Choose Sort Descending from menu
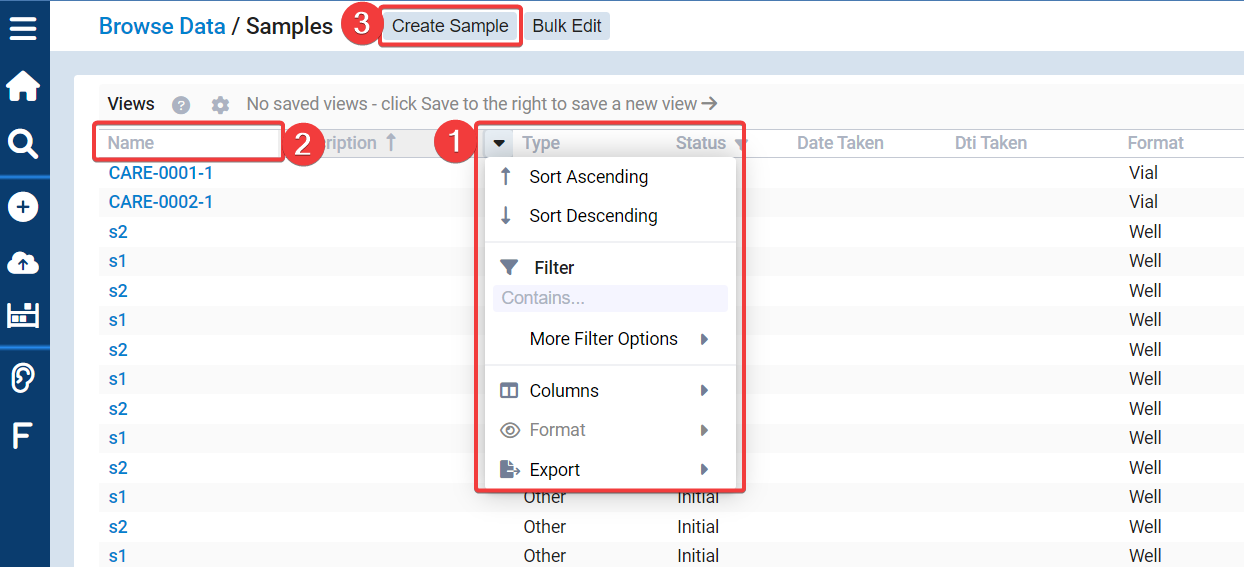The image size is (1244, 567). click(593, 216)
